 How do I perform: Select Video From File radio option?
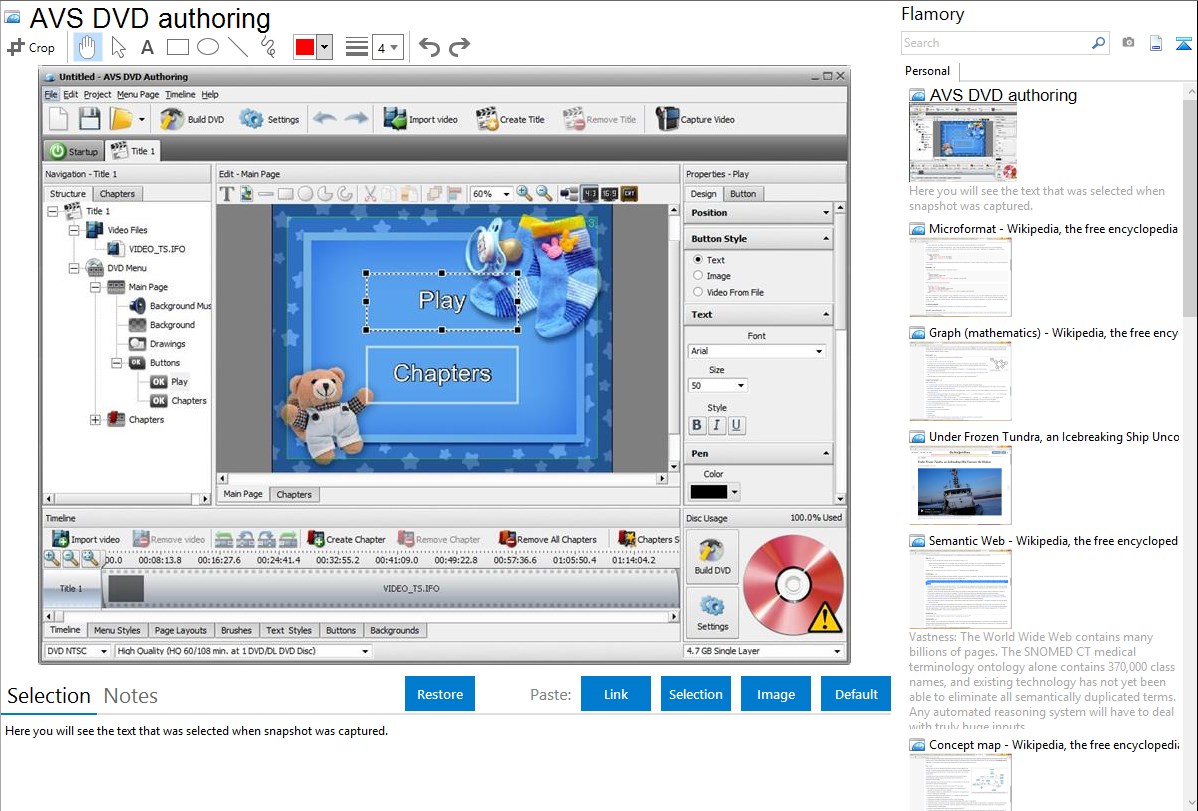click(698, 292)
